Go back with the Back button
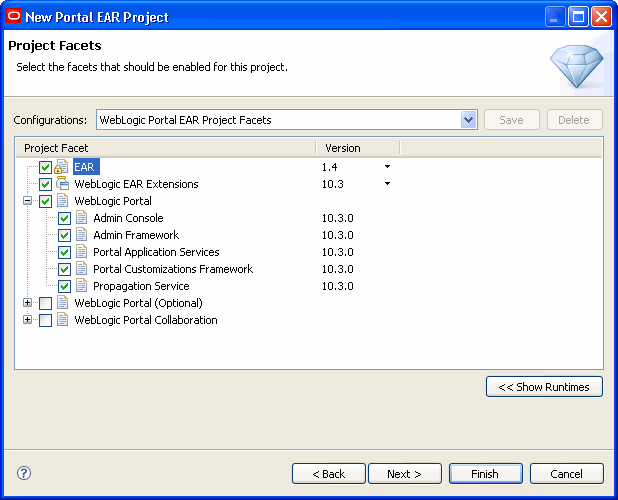The image size is (618, 500). [329, 474]
